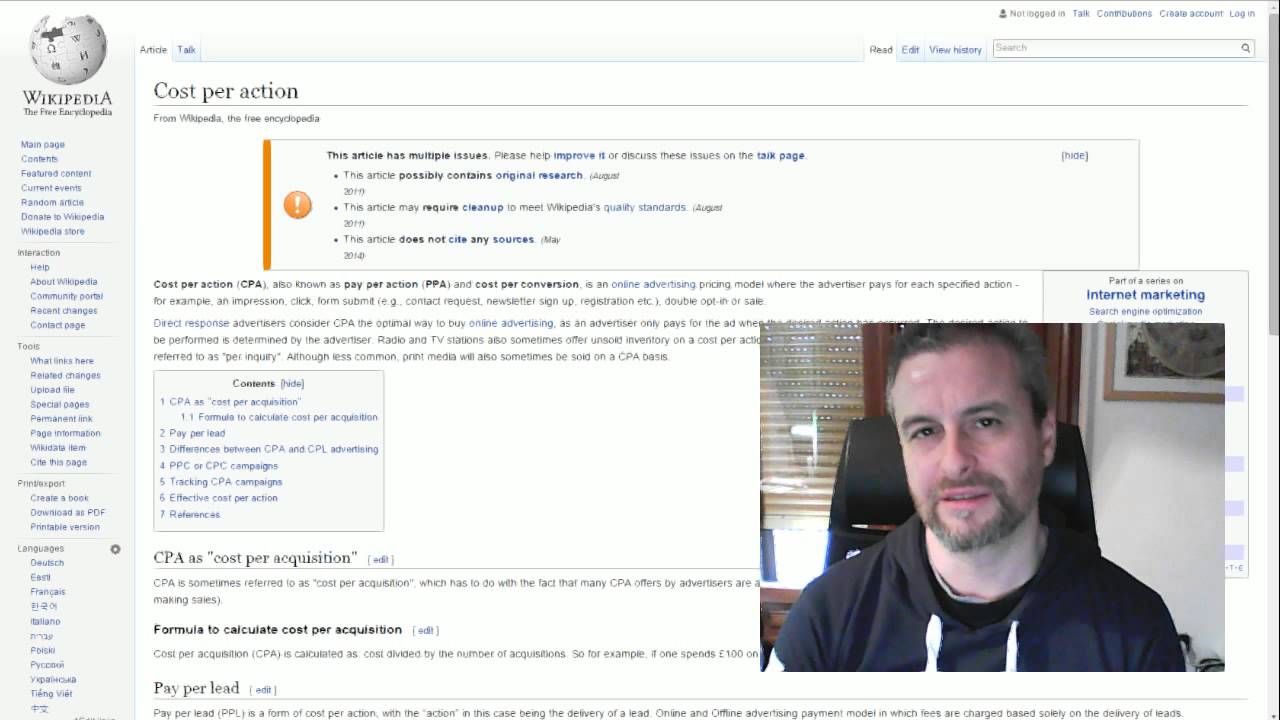This screenshot has width=1280, height=720.
Task: Open Random article link
Action: [52, 203]
